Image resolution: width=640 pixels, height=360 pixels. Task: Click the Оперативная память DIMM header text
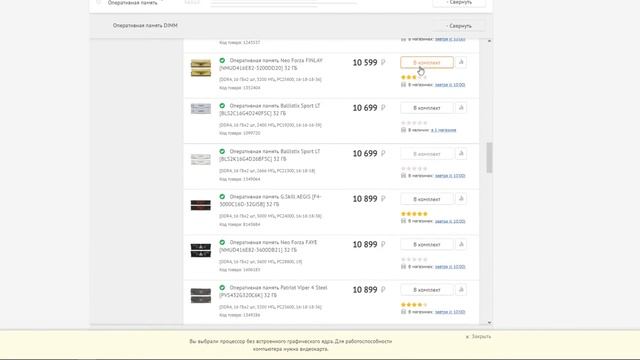point(145,25)
